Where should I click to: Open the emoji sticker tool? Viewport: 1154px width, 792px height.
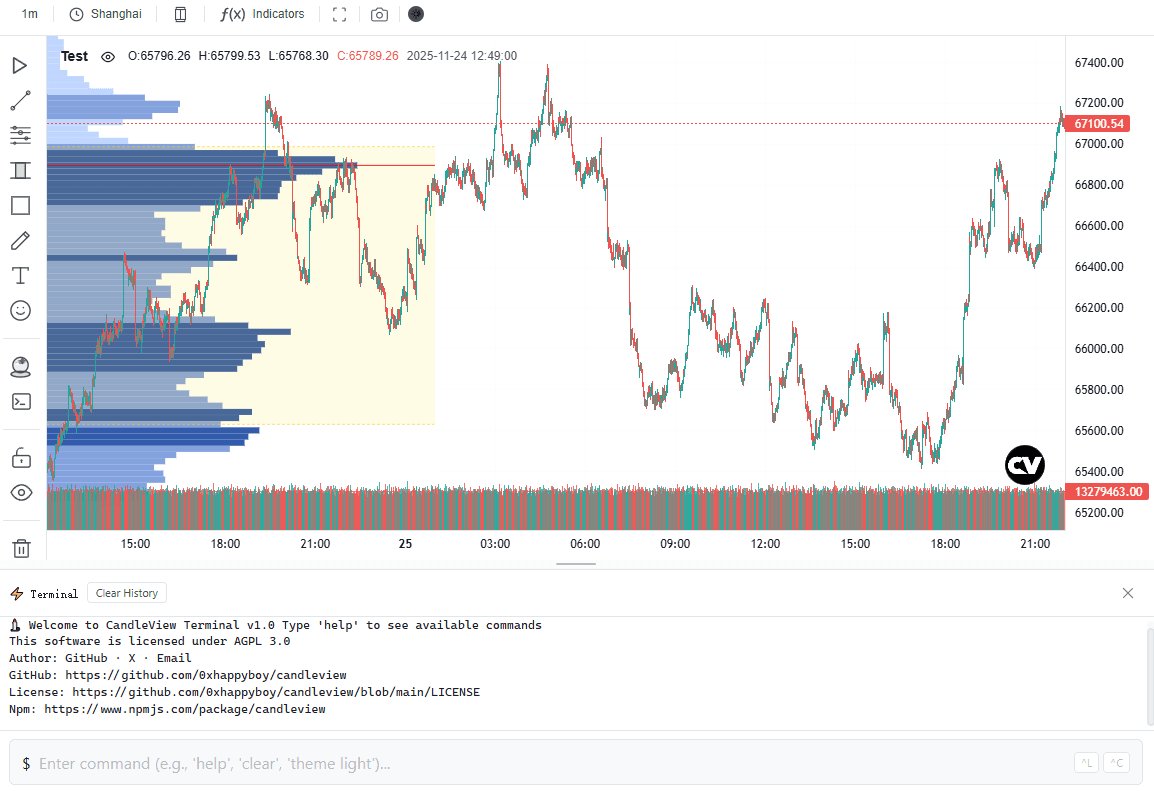(x=20, y=311)
